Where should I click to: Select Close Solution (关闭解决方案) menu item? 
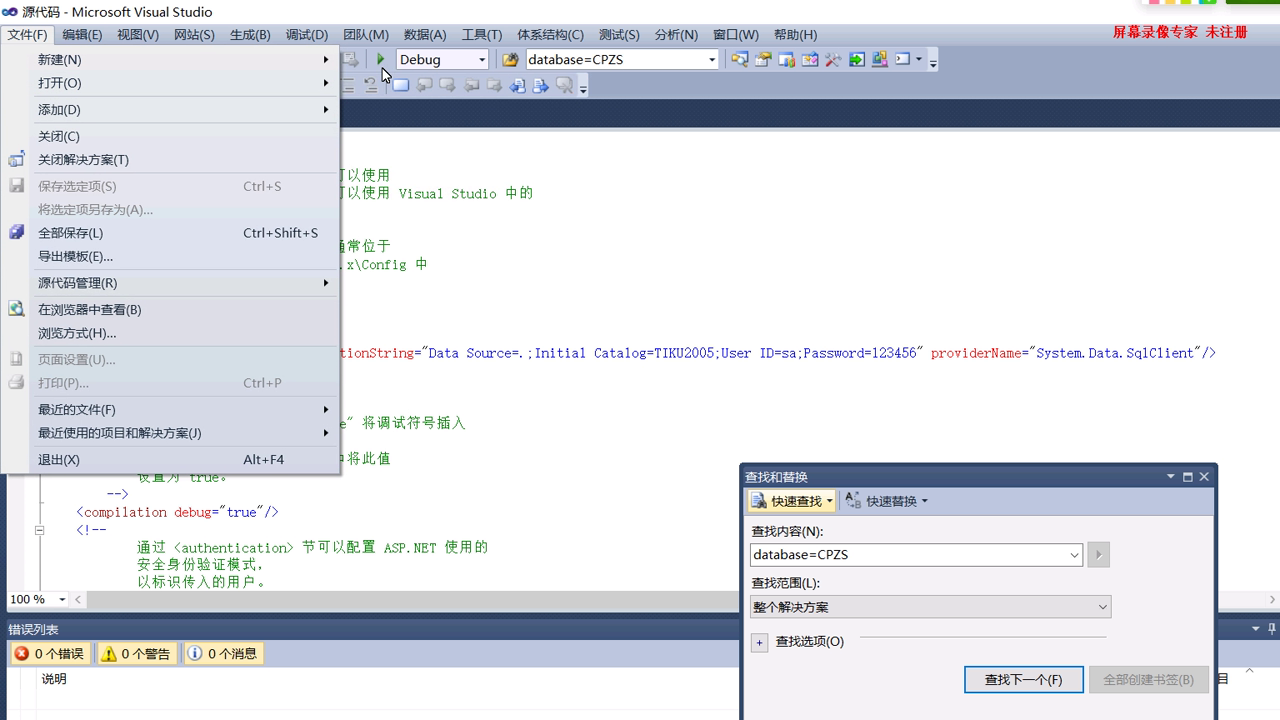[184, 160]
